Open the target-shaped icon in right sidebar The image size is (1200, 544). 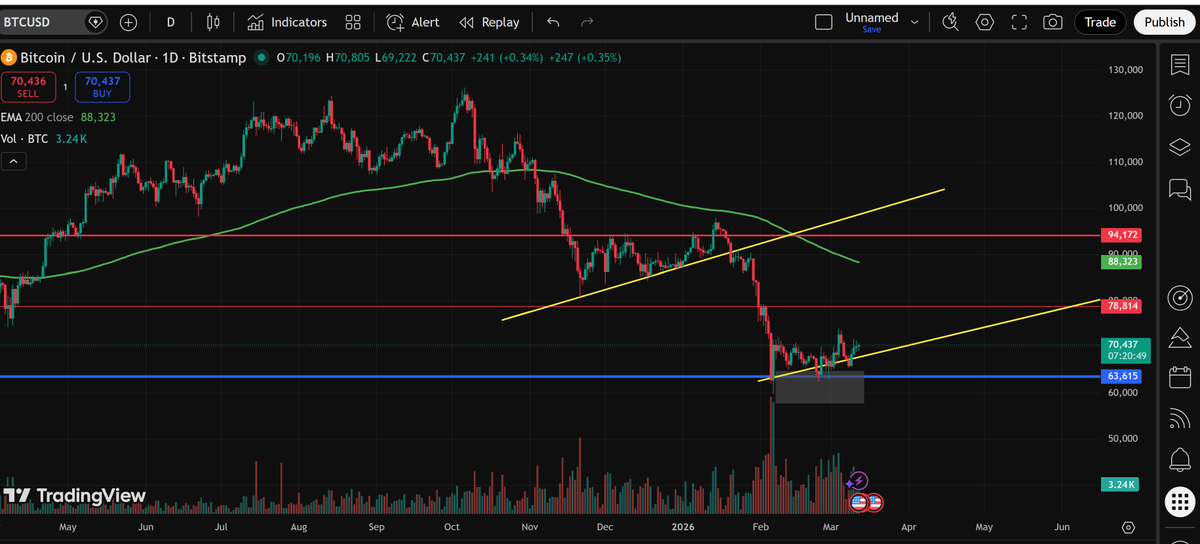click(x=1179, y=297)
